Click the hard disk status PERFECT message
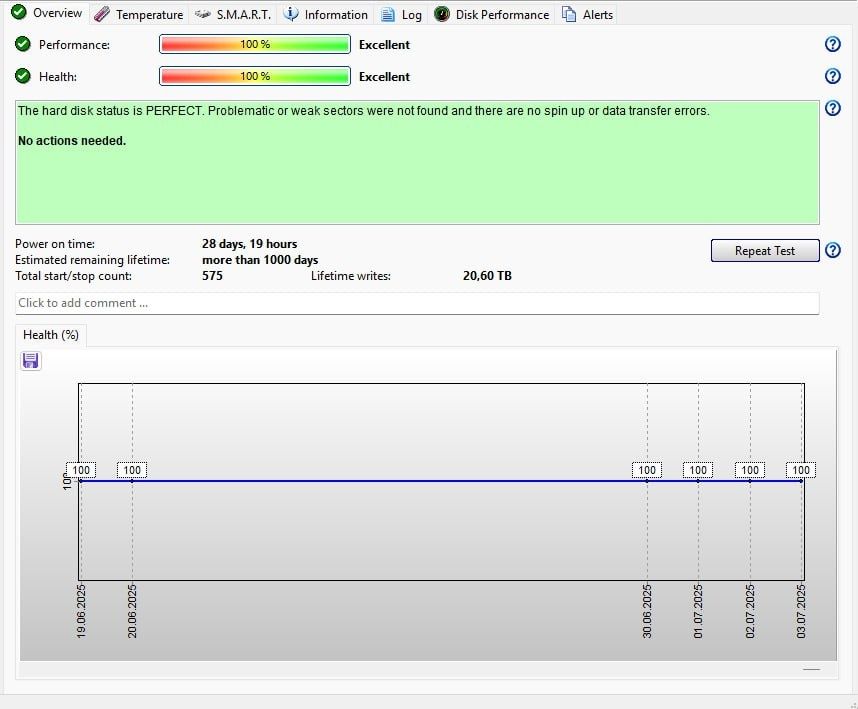This screenshot has width=858, height=709. coord(363,111)
